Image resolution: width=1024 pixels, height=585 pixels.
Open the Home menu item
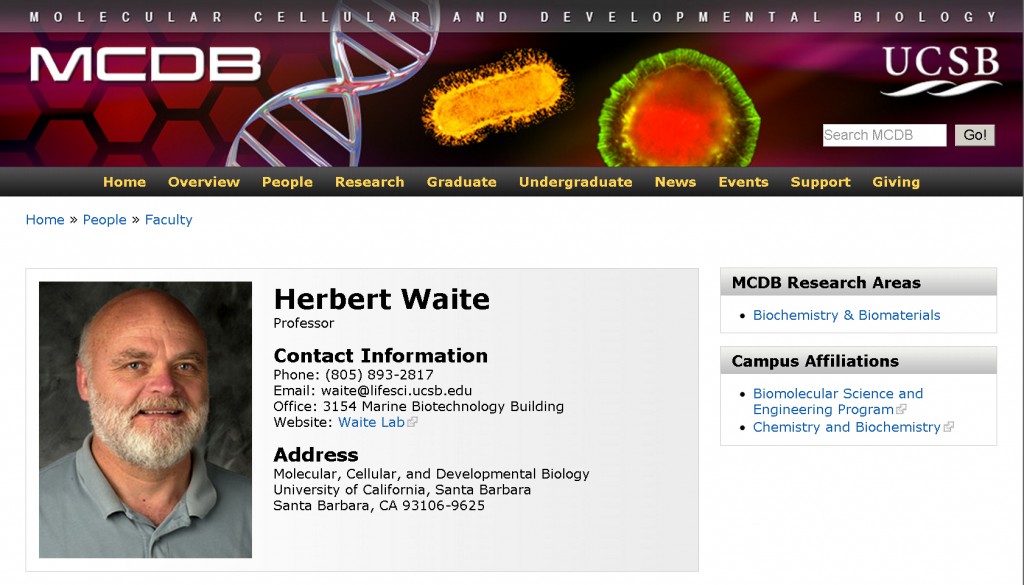click(x=124, y=182)
